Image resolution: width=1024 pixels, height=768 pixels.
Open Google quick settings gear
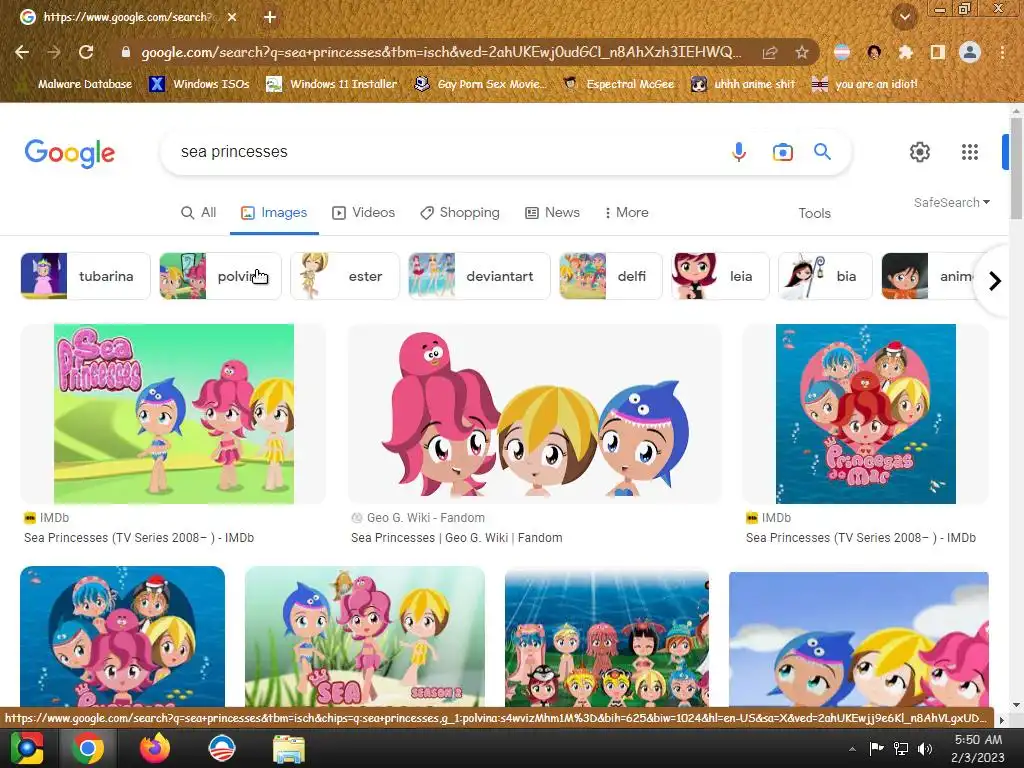pyautogui.click(x=920, y=152)
